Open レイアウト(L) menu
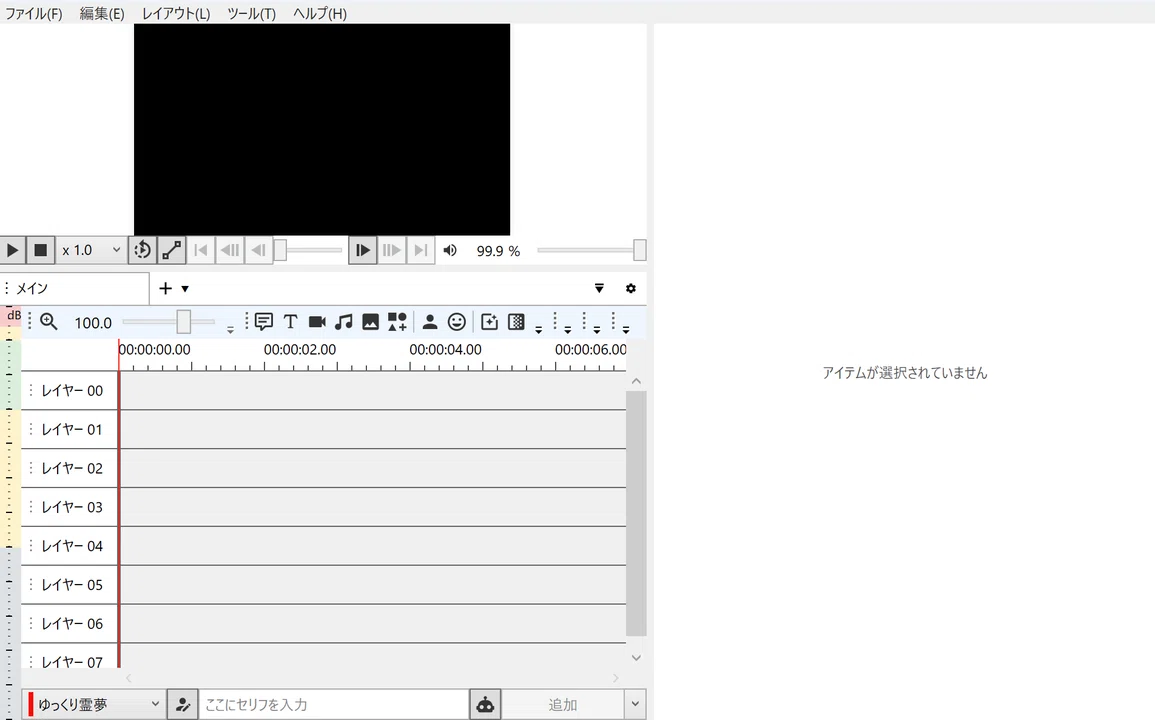Image resolution: width=1155 pixels, height=720 pixels. point(176,13)
